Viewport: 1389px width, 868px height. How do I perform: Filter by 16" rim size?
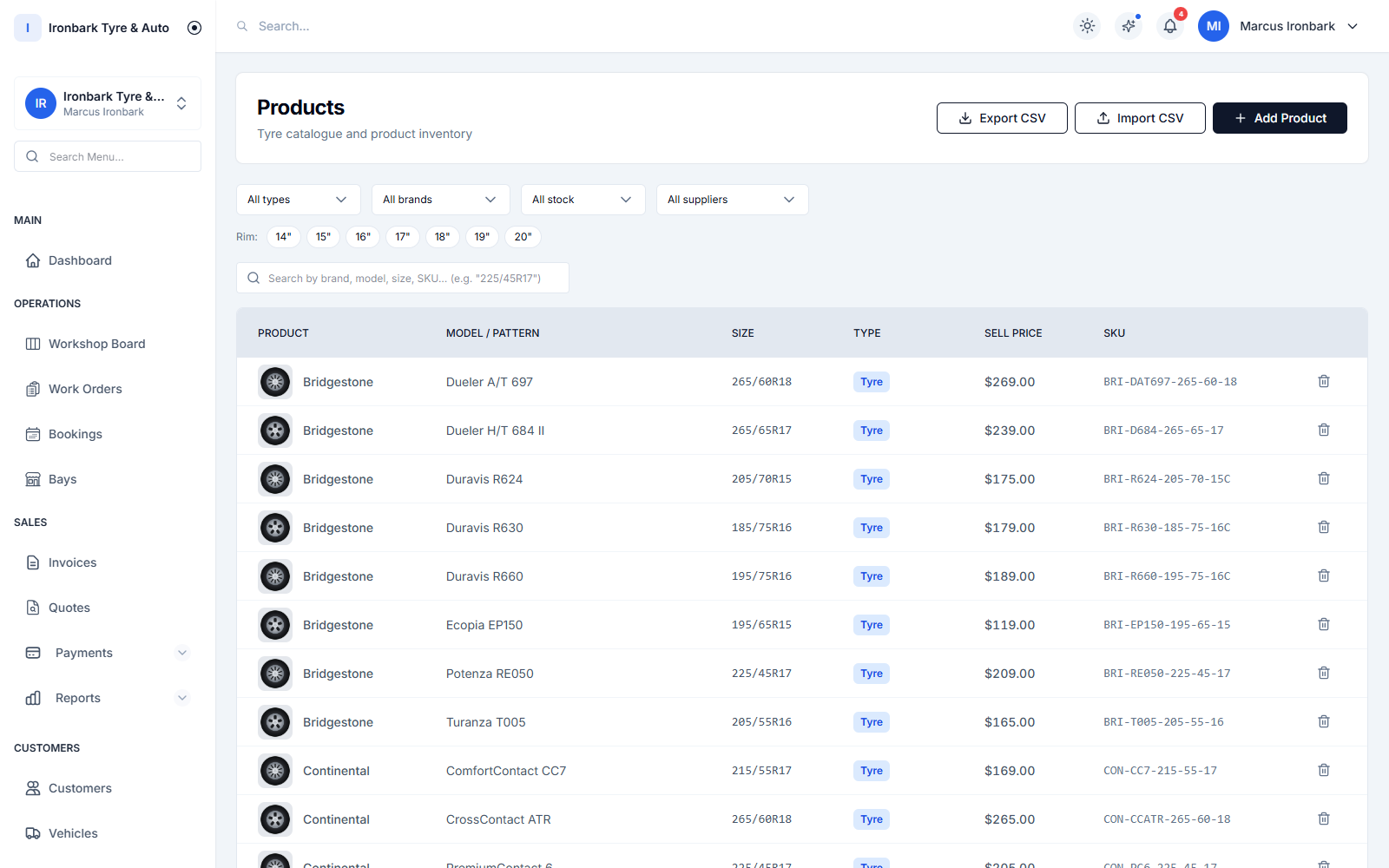[x=363, y=237]
